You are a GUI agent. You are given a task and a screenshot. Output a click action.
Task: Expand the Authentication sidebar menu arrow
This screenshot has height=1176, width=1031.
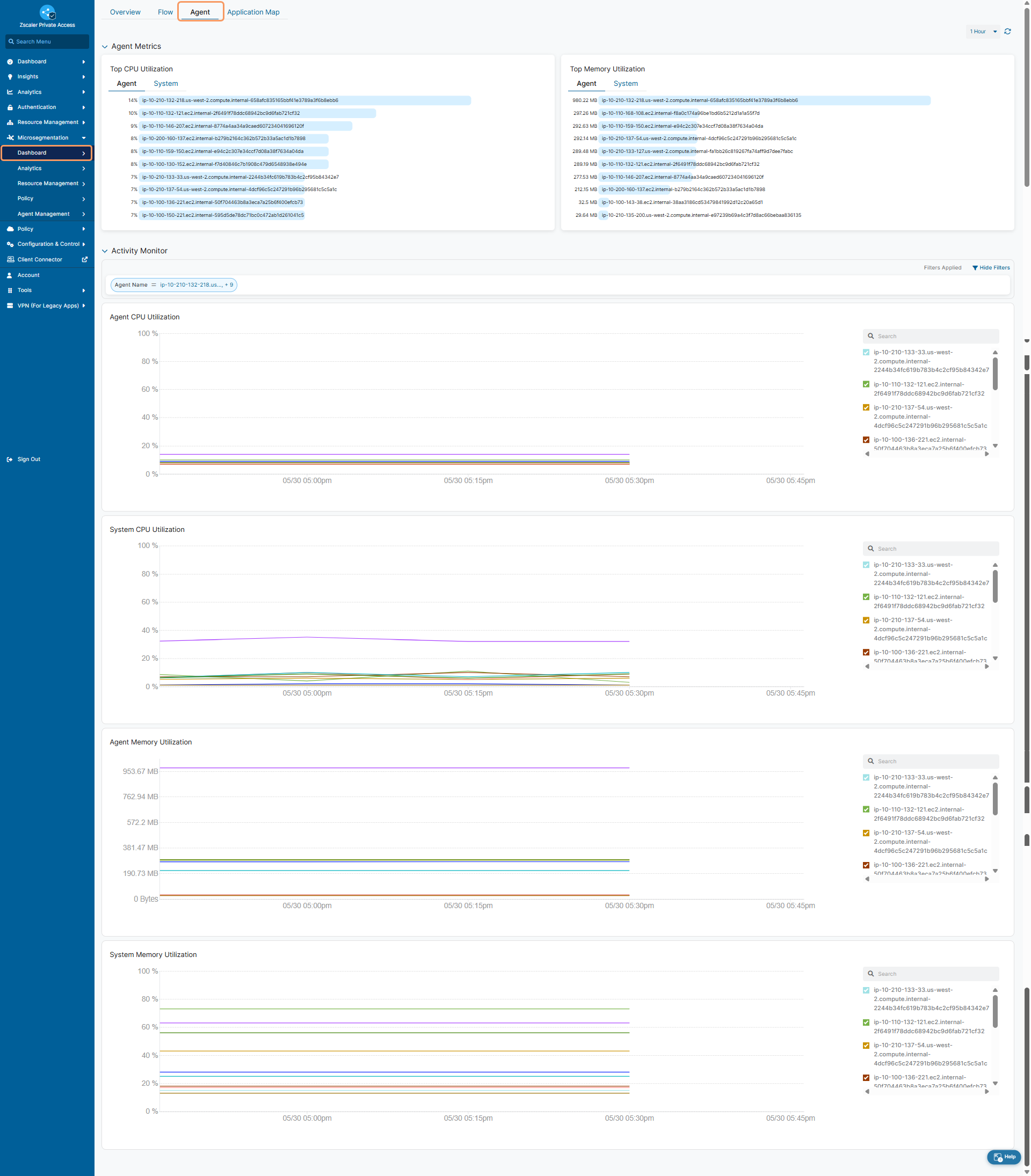point(84,107)
